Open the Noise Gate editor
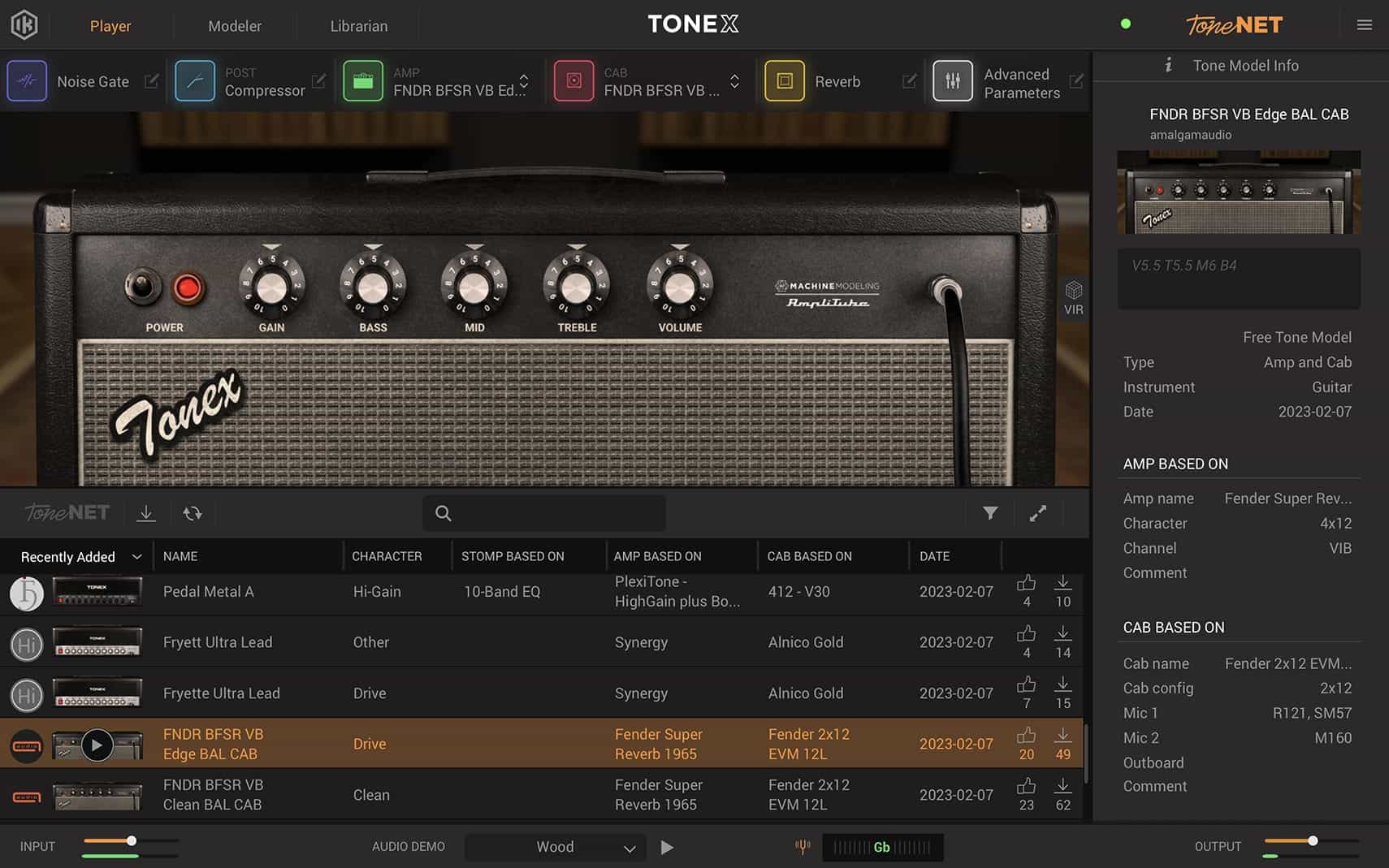1389x868 pixels. pos(151,81)
